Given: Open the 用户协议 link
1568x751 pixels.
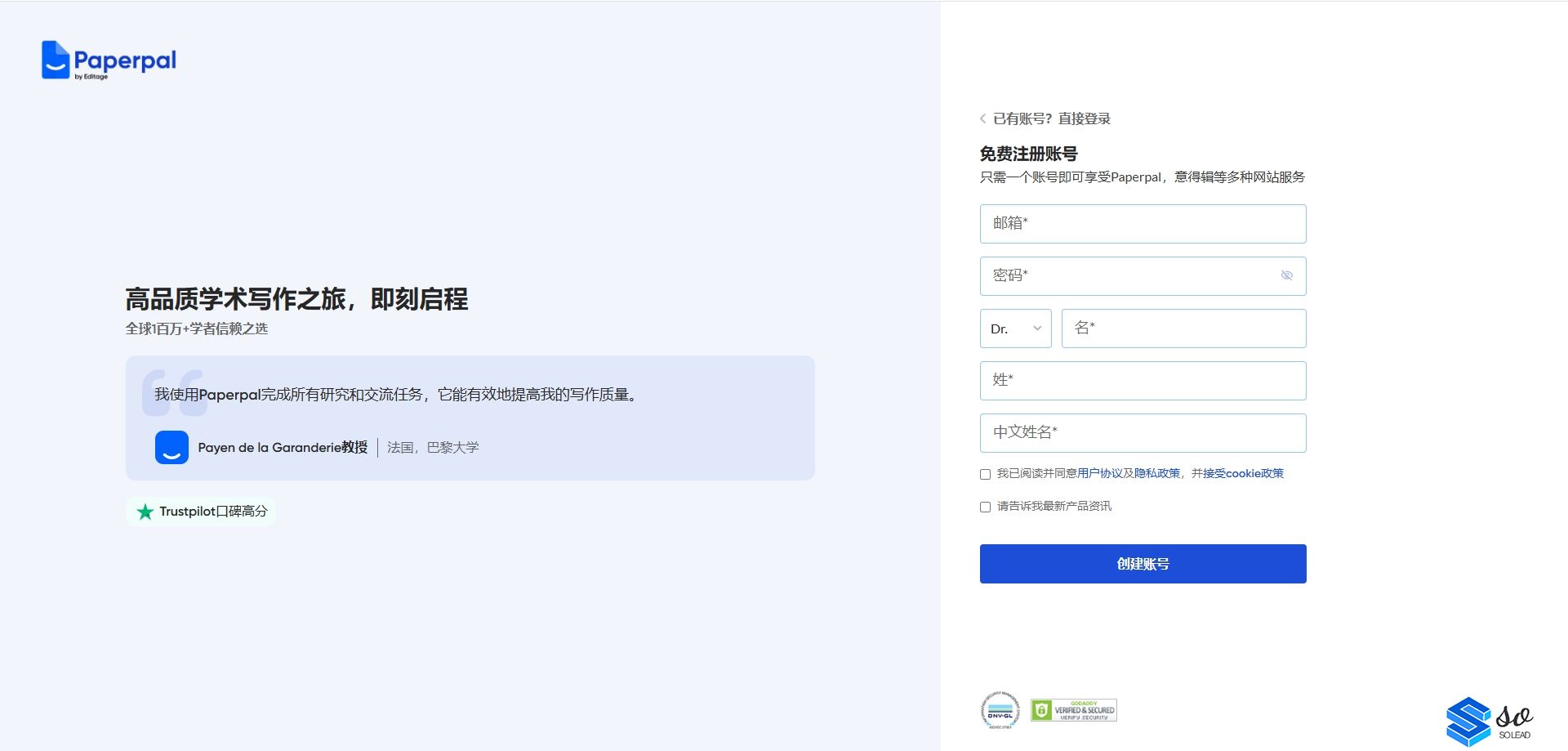Looking at the screenshot, I should [1099, 473].
